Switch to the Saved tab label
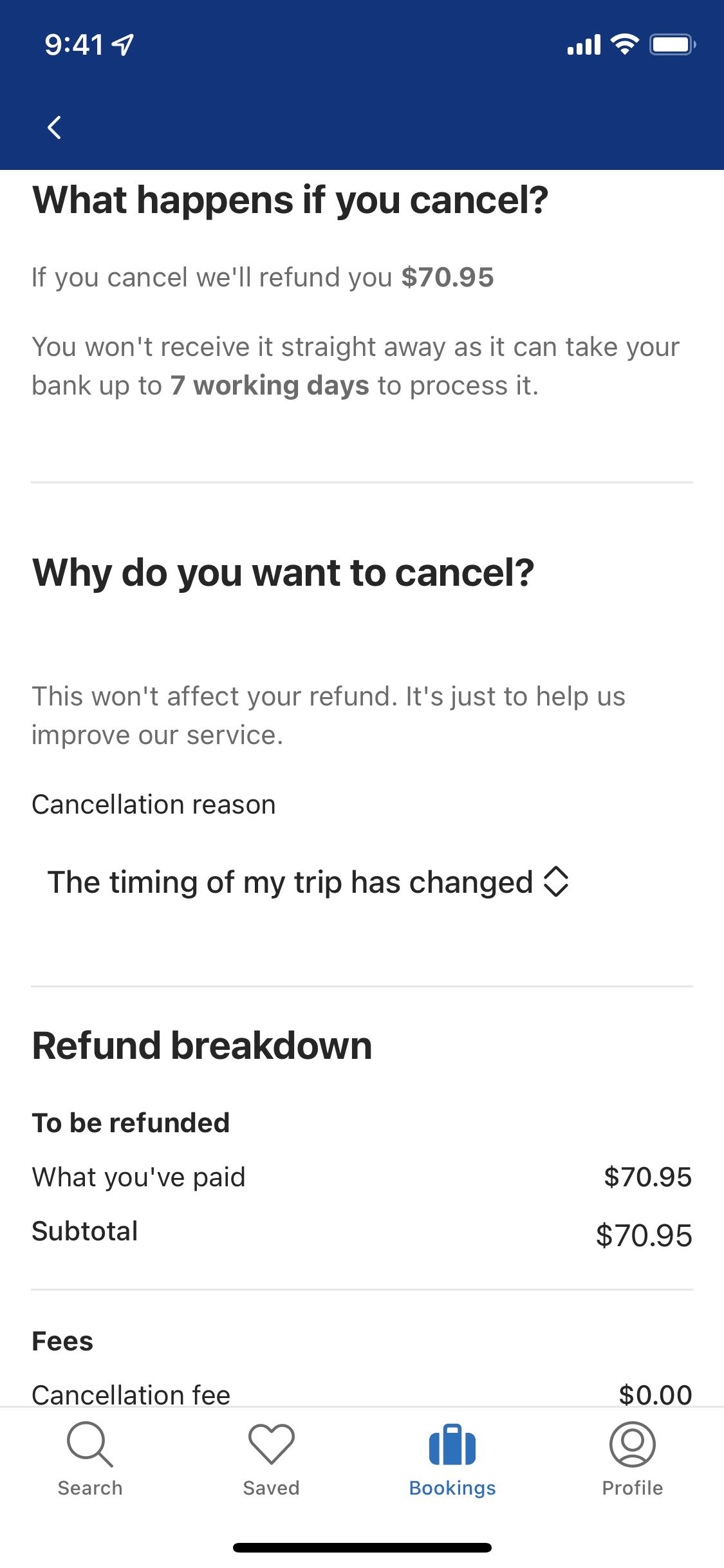 (272, 1488)
